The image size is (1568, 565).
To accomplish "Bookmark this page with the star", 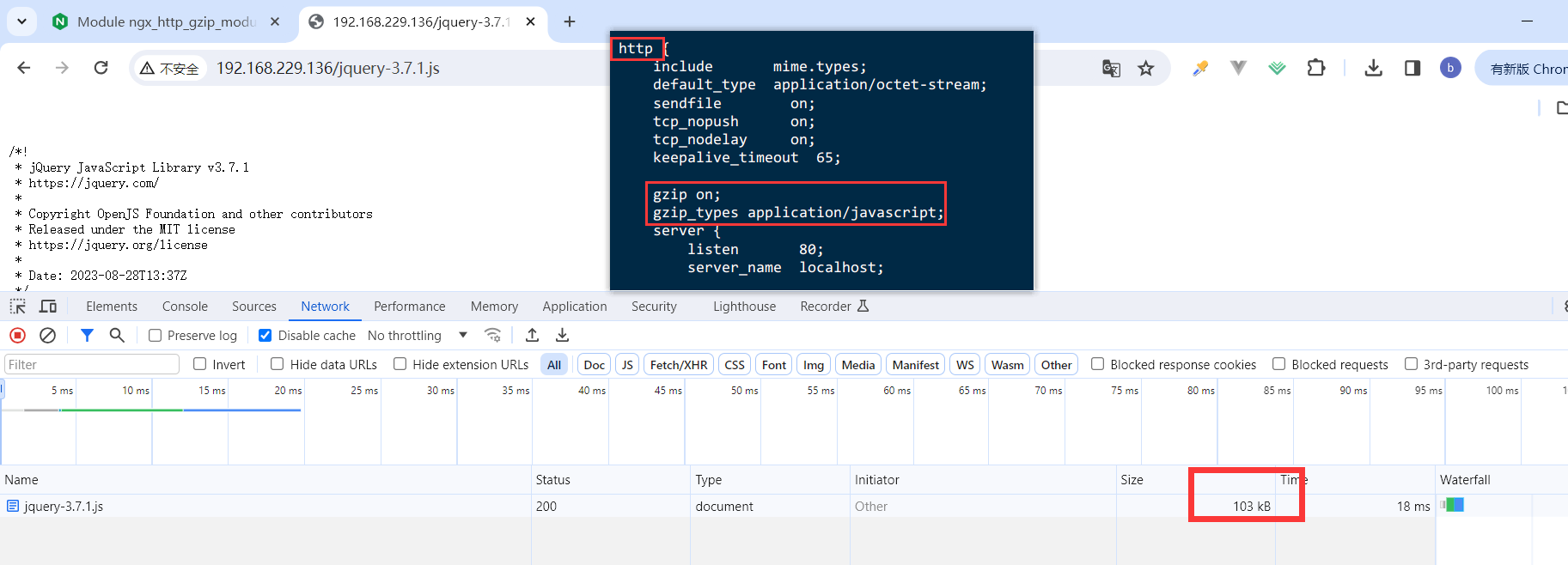I will click(x=1146, y=69).
